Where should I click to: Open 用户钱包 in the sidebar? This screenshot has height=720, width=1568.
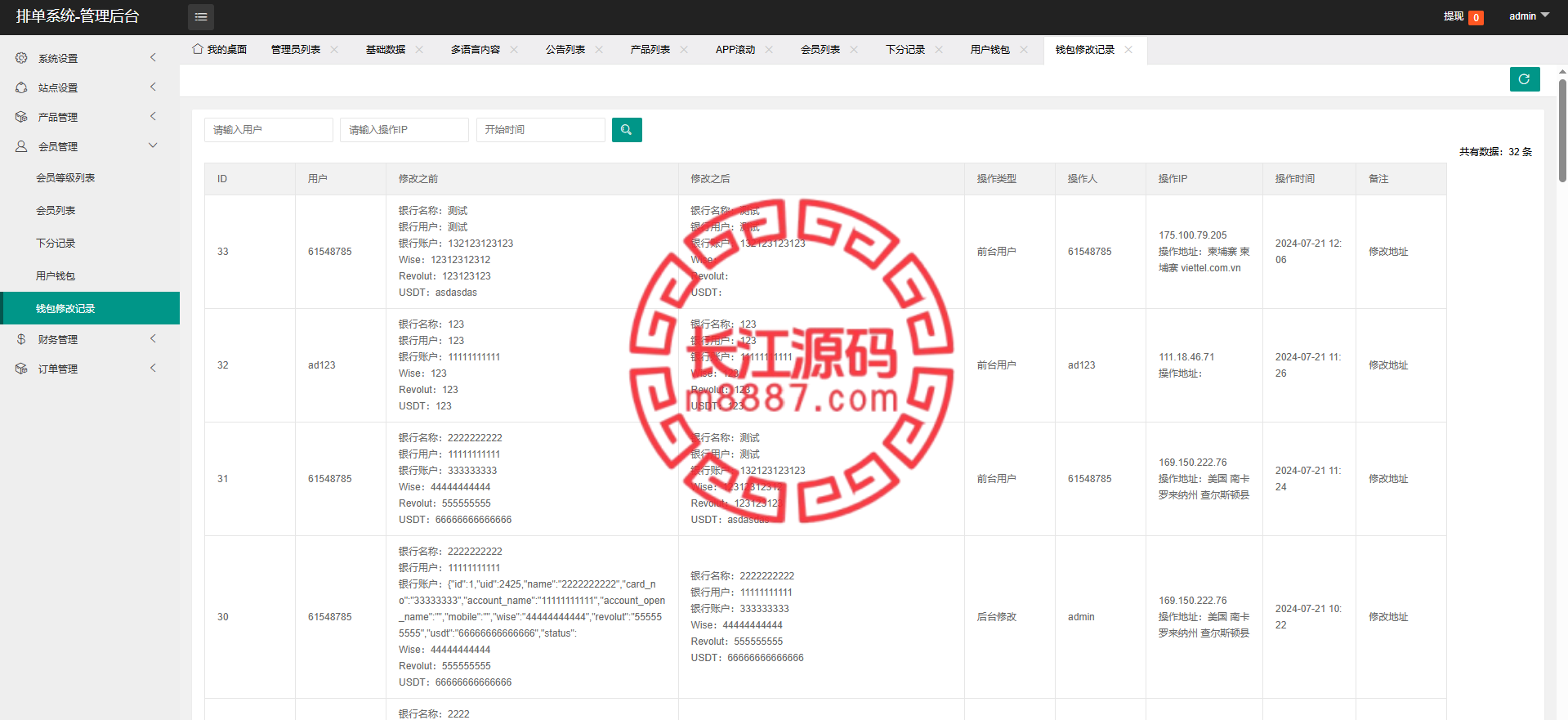(90, 276)
